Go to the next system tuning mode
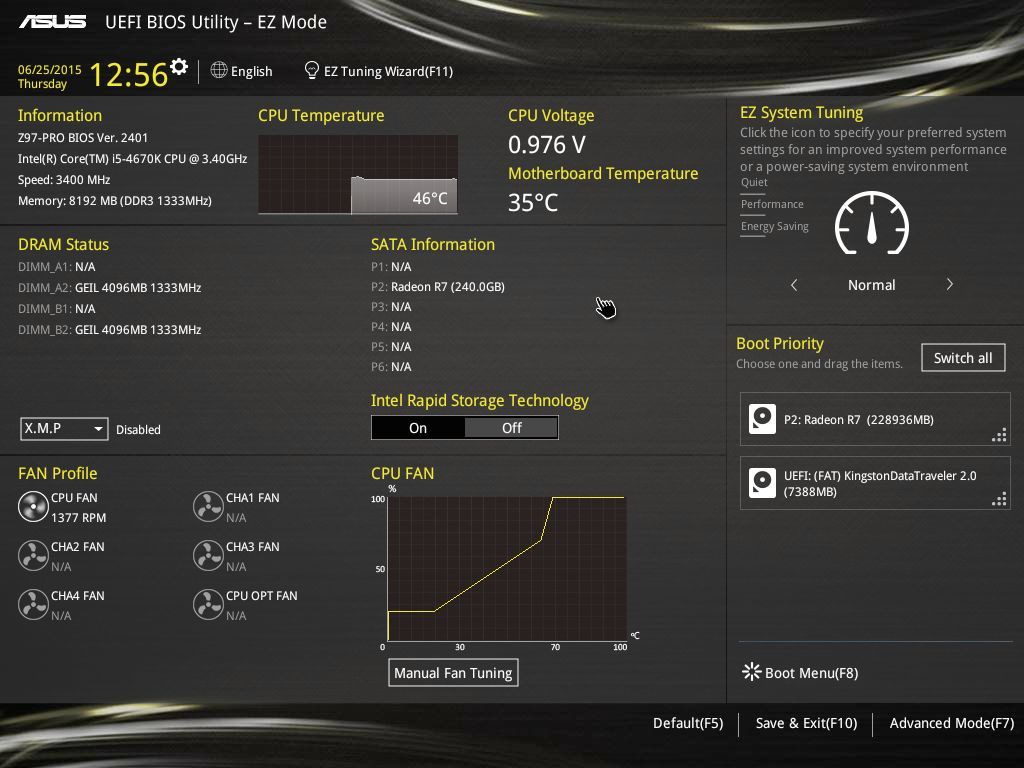1024x768 pixels. 950,284
